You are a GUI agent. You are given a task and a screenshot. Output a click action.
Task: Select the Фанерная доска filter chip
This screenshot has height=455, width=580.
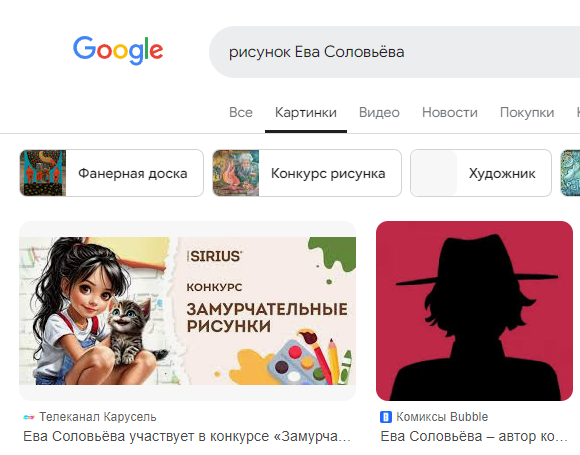pos(111,173)
